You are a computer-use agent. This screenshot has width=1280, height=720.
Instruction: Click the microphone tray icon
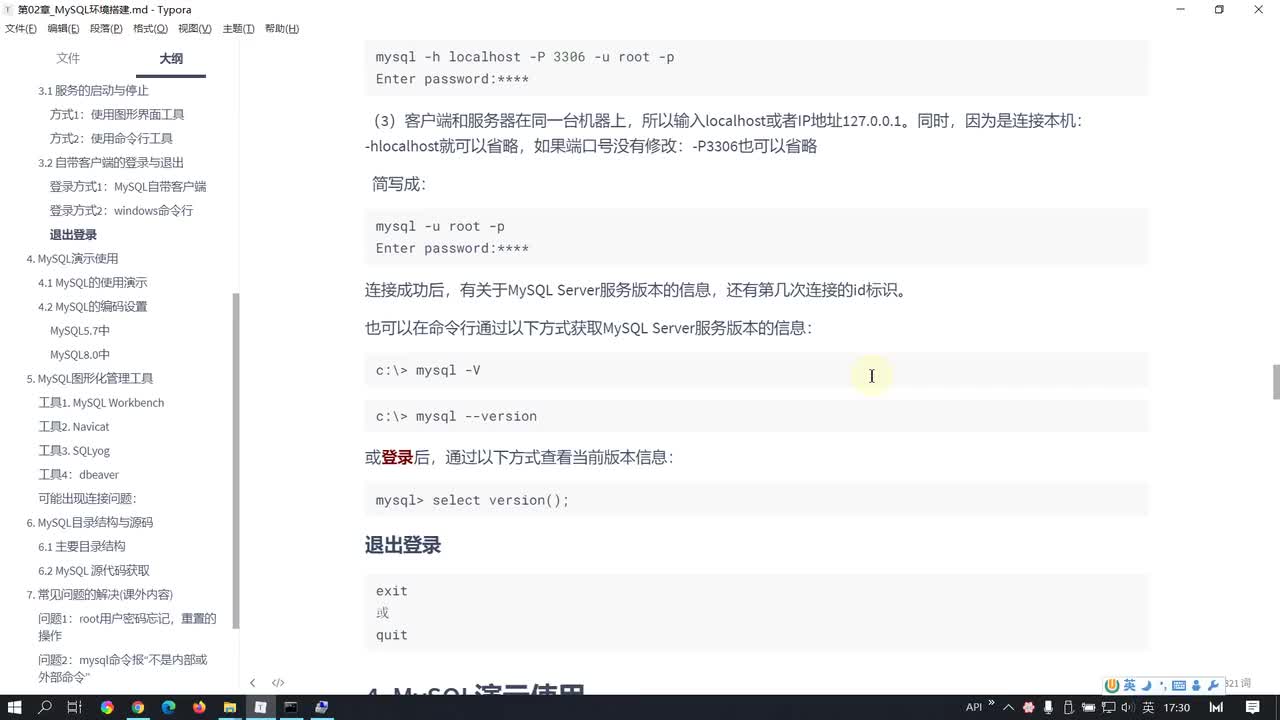(x=1046, y=707)
